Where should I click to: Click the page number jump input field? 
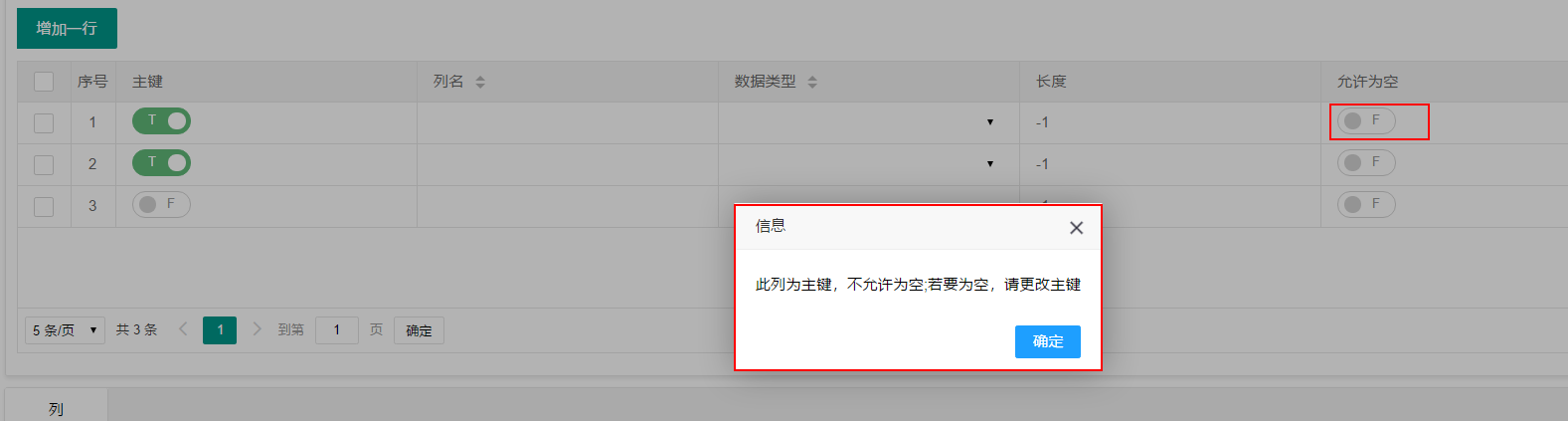[337, 330]
